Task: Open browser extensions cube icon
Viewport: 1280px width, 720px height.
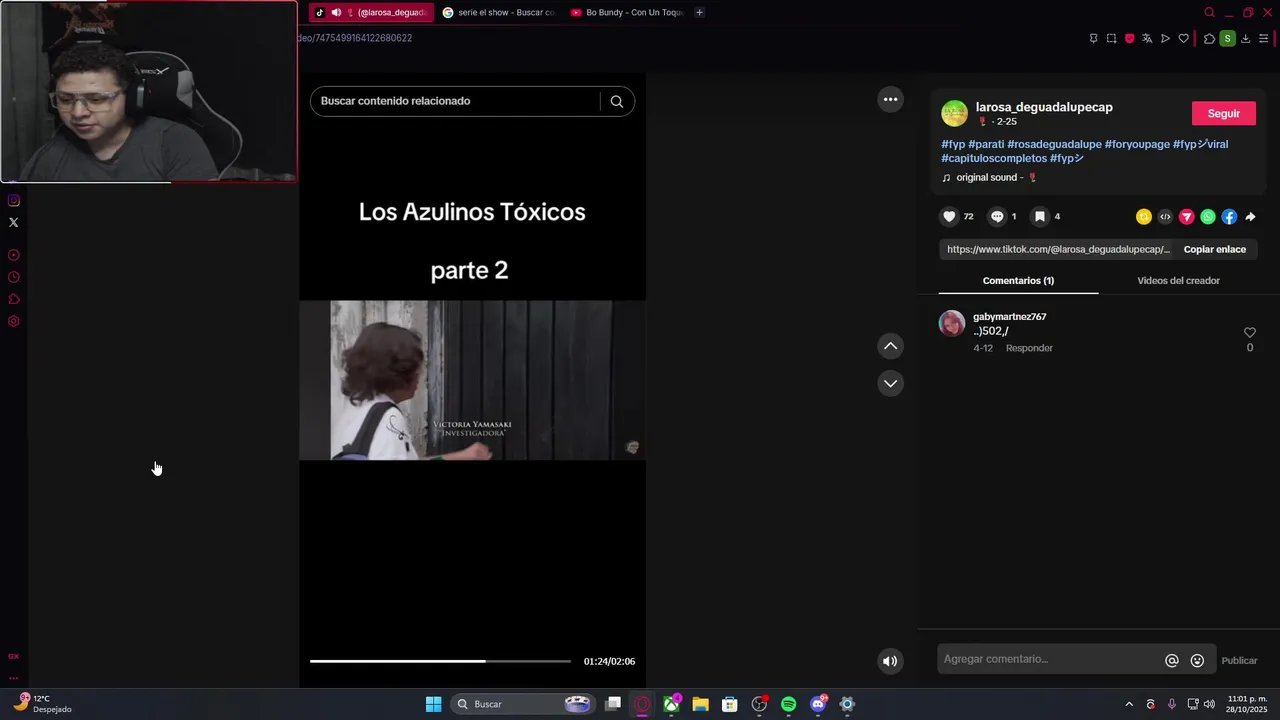Action: [x=1209, y=38]
